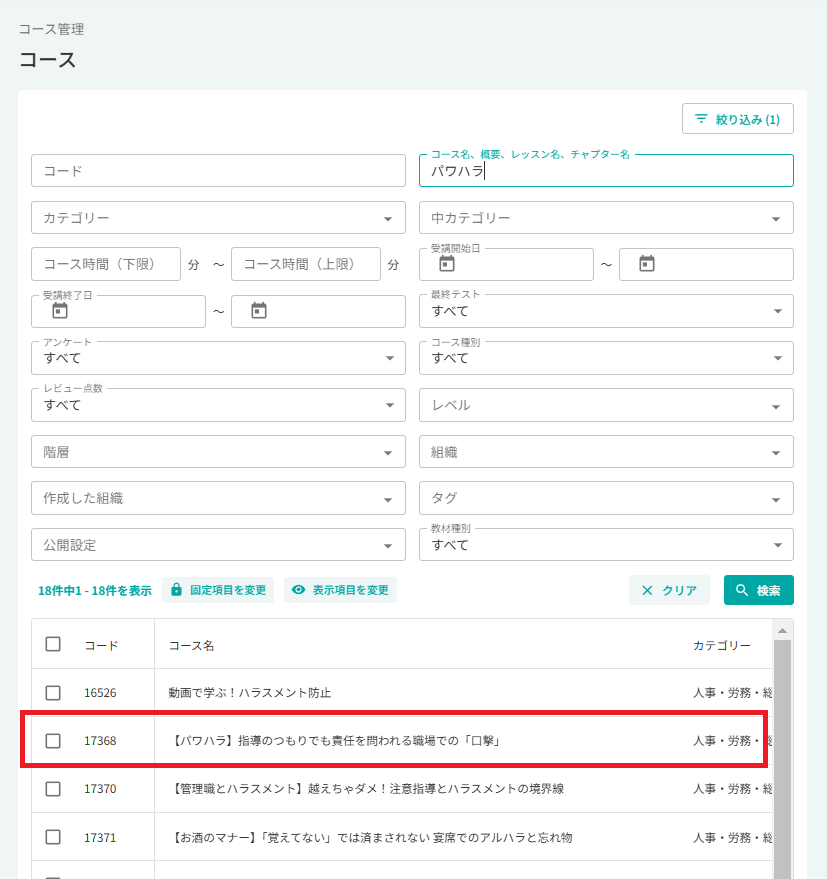
Task: Click the 絞り込み filter button
Action: [737, 119]
